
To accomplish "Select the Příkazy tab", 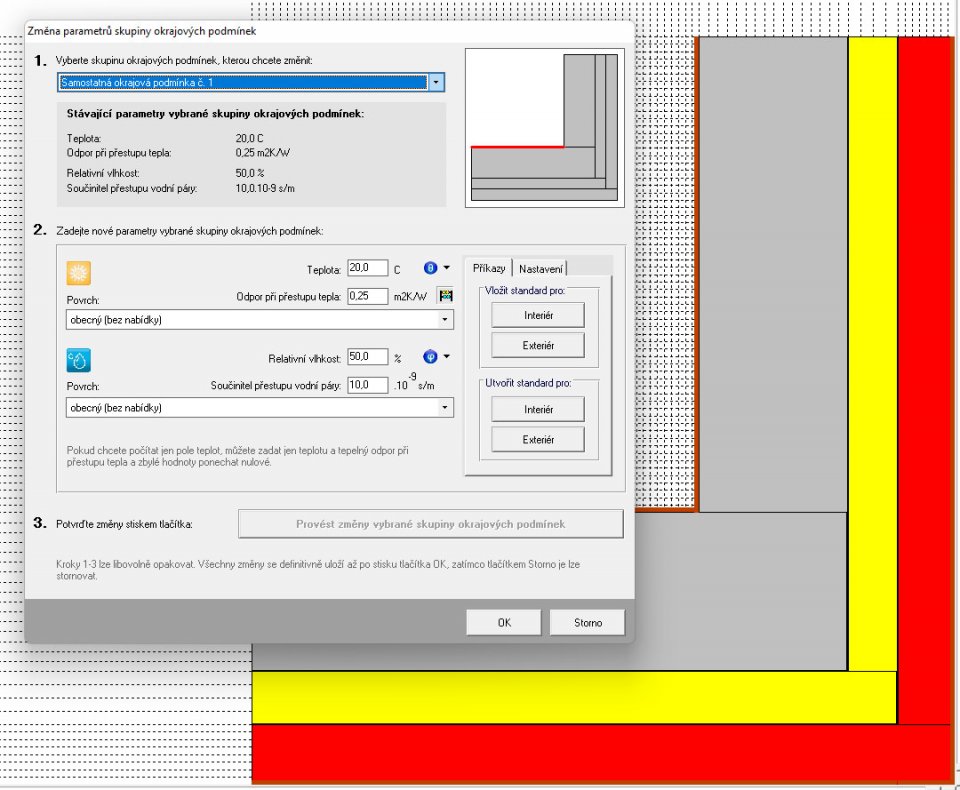I will coord(489,268).
